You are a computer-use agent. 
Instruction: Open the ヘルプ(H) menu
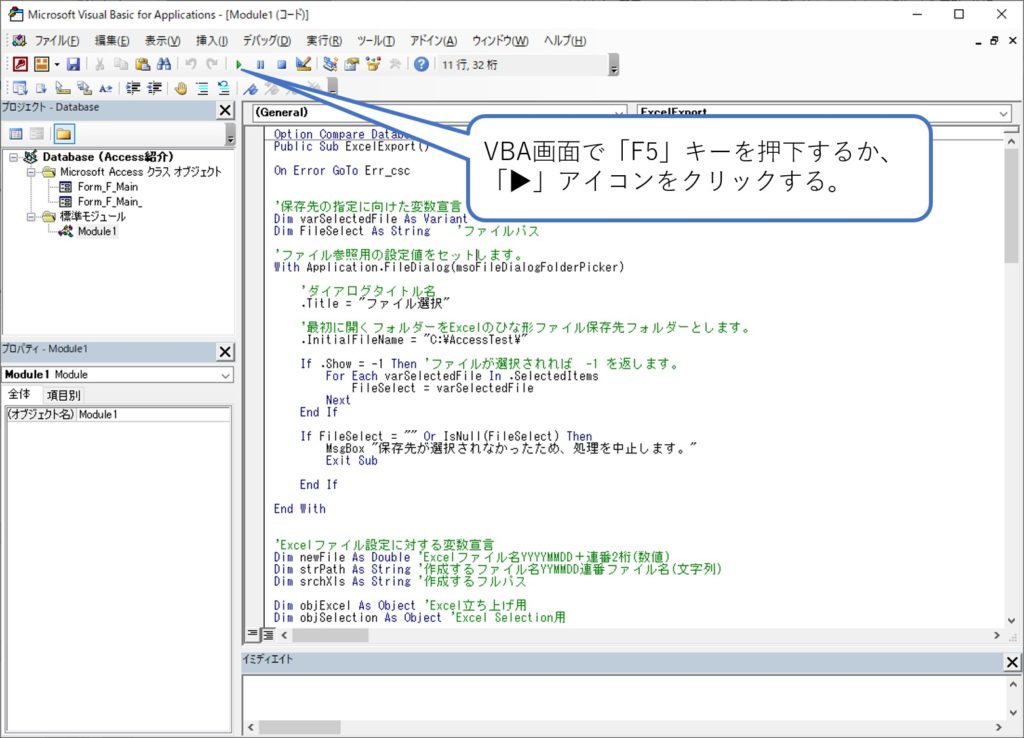pos(565,40)
